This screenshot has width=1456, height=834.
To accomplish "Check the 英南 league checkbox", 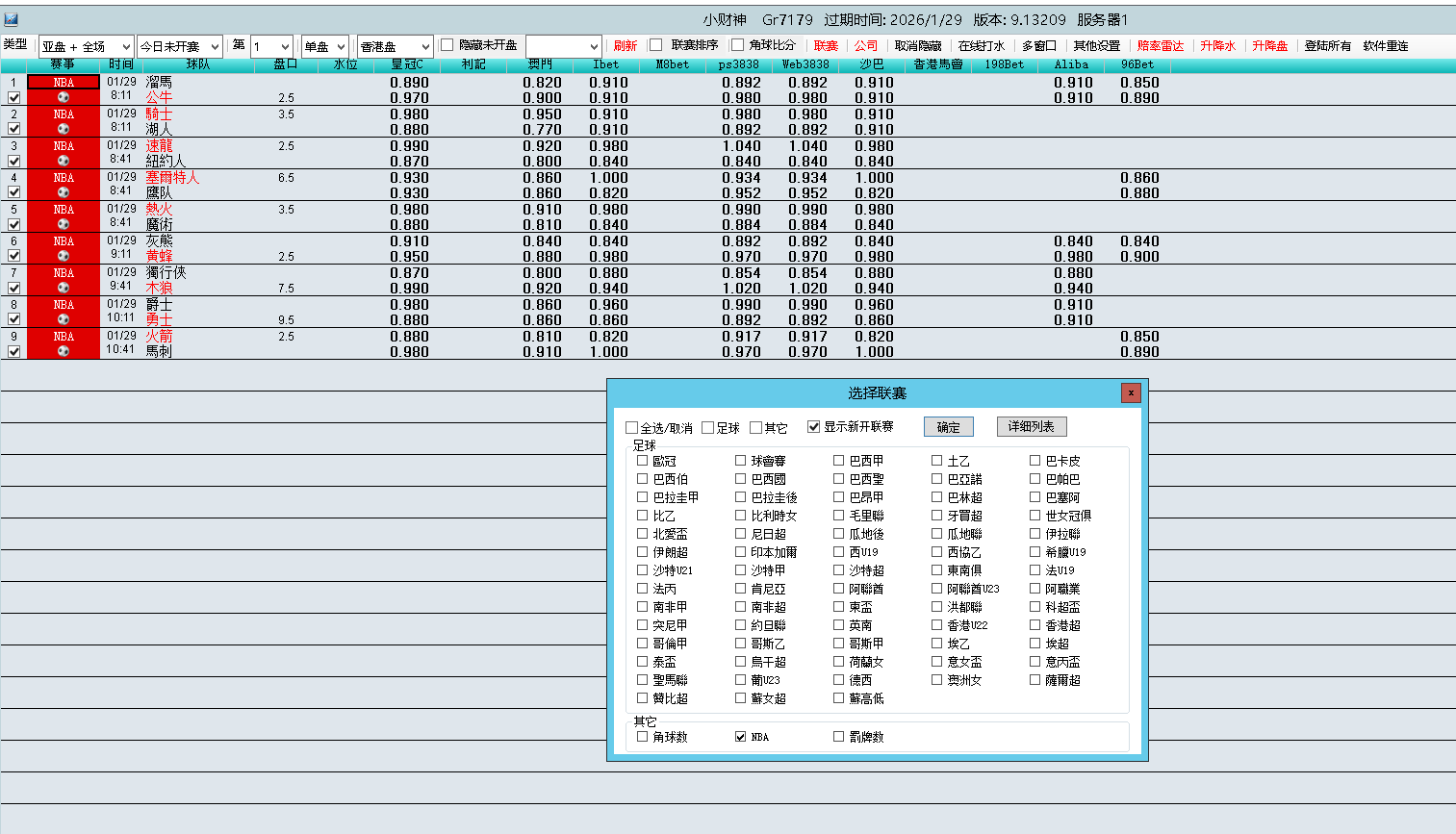I will (839, 625).
